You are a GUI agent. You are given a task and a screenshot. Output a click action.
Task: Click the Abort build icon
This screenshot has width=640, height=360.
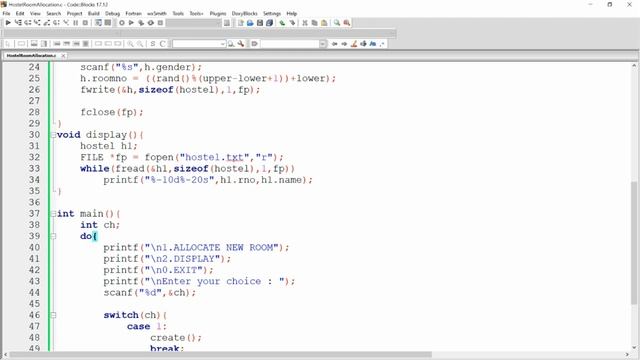click(160, 23)
